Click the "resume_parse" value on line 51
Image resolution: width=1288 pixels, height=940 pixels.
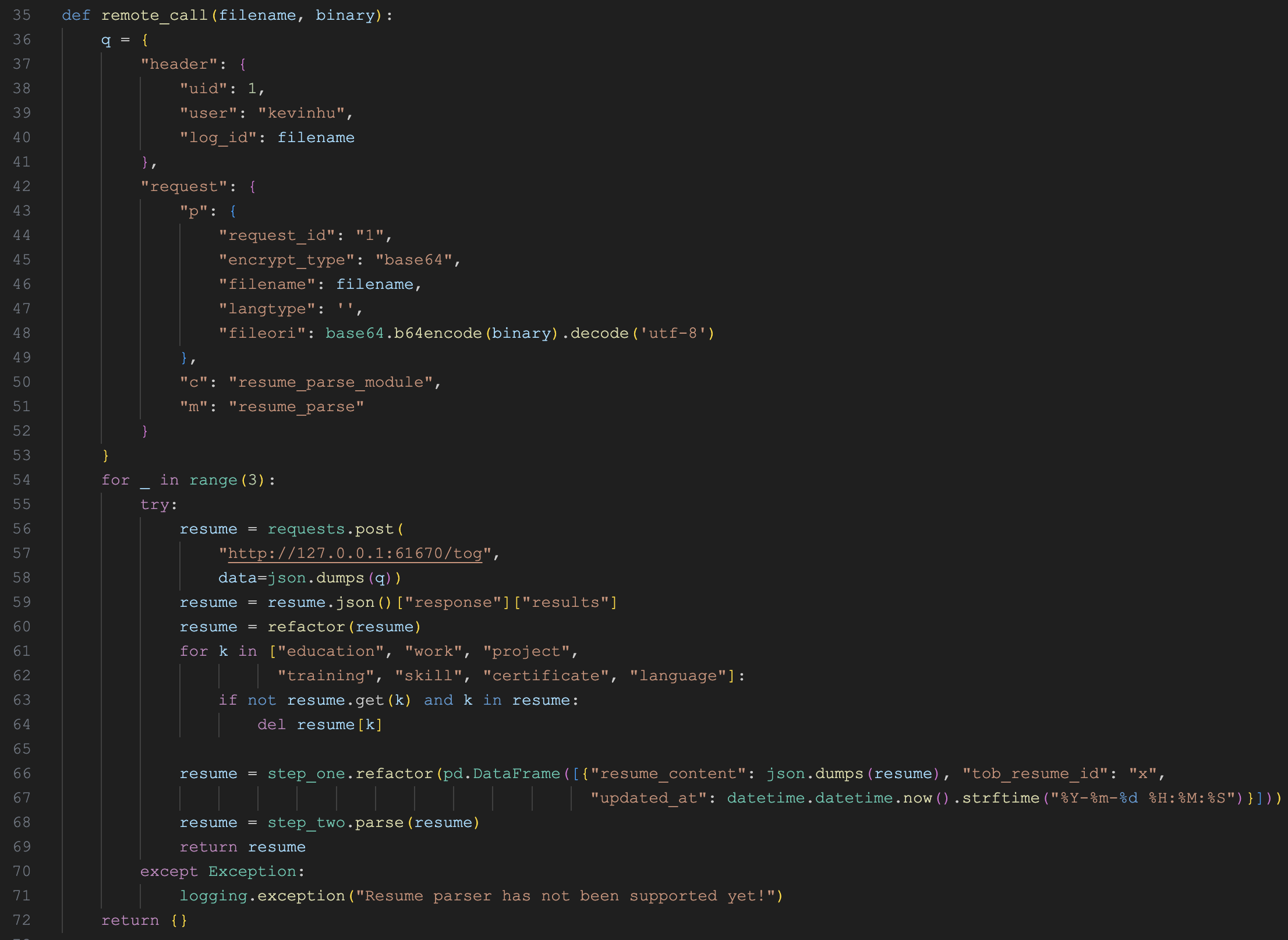296,407
